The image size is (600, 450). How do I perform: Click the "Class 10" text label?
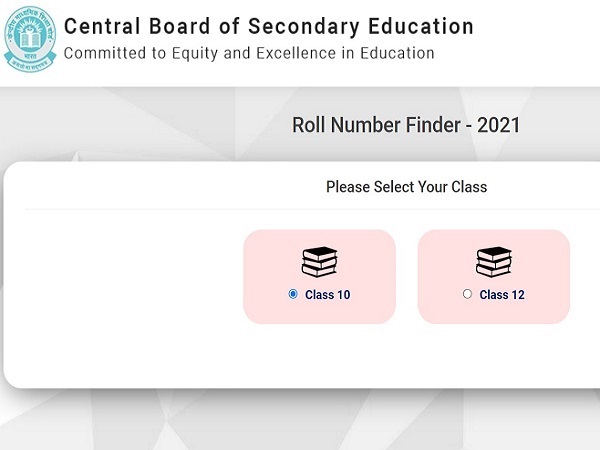coord(327,295)
